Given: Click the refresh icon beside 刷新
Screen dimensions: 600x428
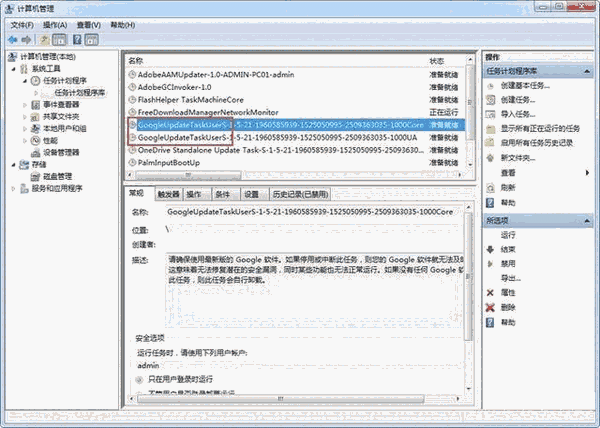Looking at the screenshot, I should [491, 188].
